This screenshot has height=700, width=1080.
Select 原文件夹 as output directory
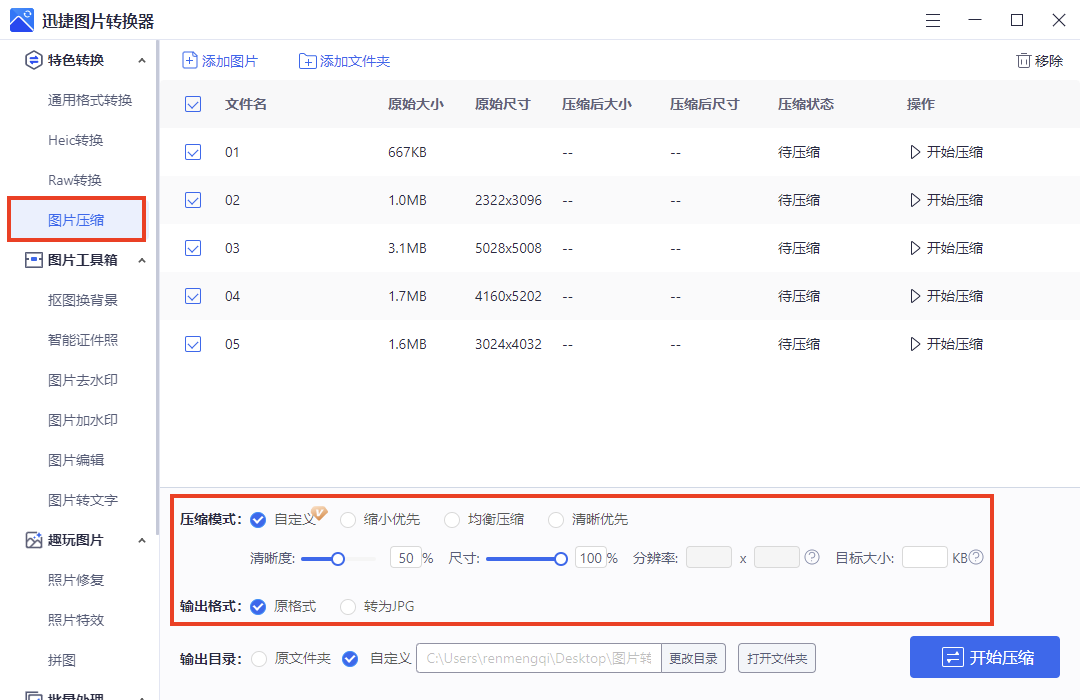[259, 659]
